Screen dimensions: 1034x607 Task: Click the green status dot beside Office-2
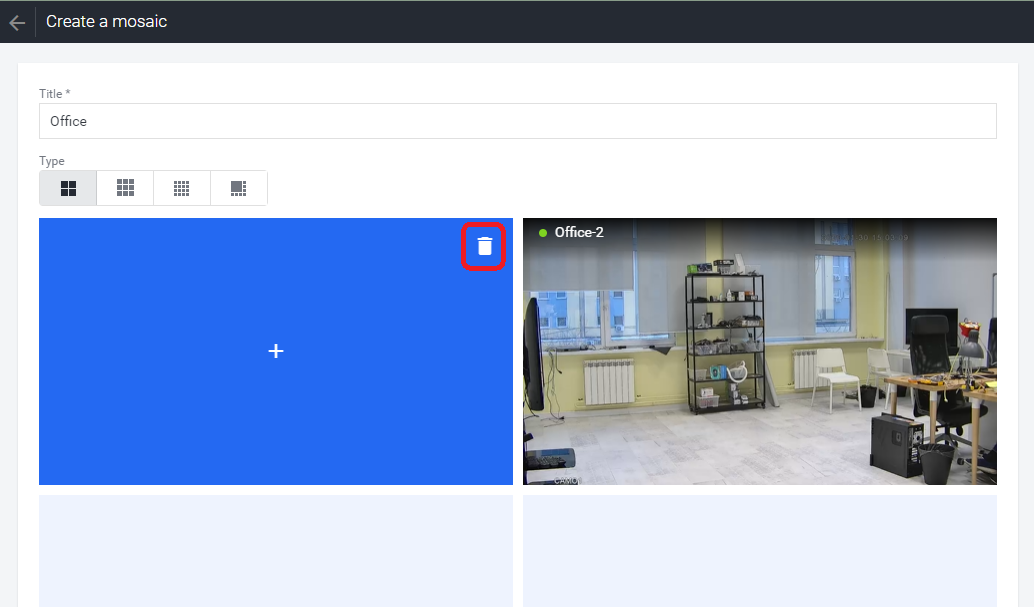coord(543,233)
